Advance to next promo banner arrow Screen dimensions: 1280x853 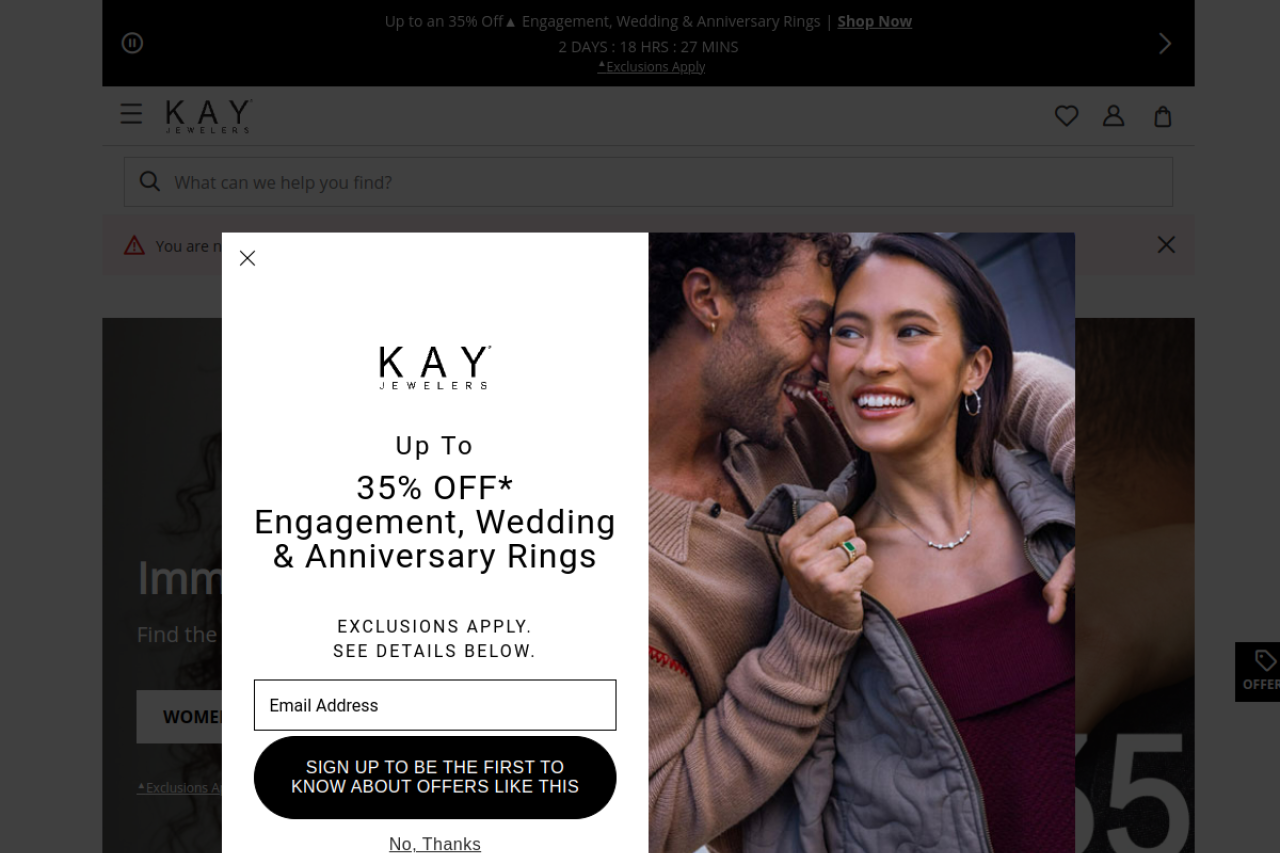pyautogui.click(x=1165, y=43)
